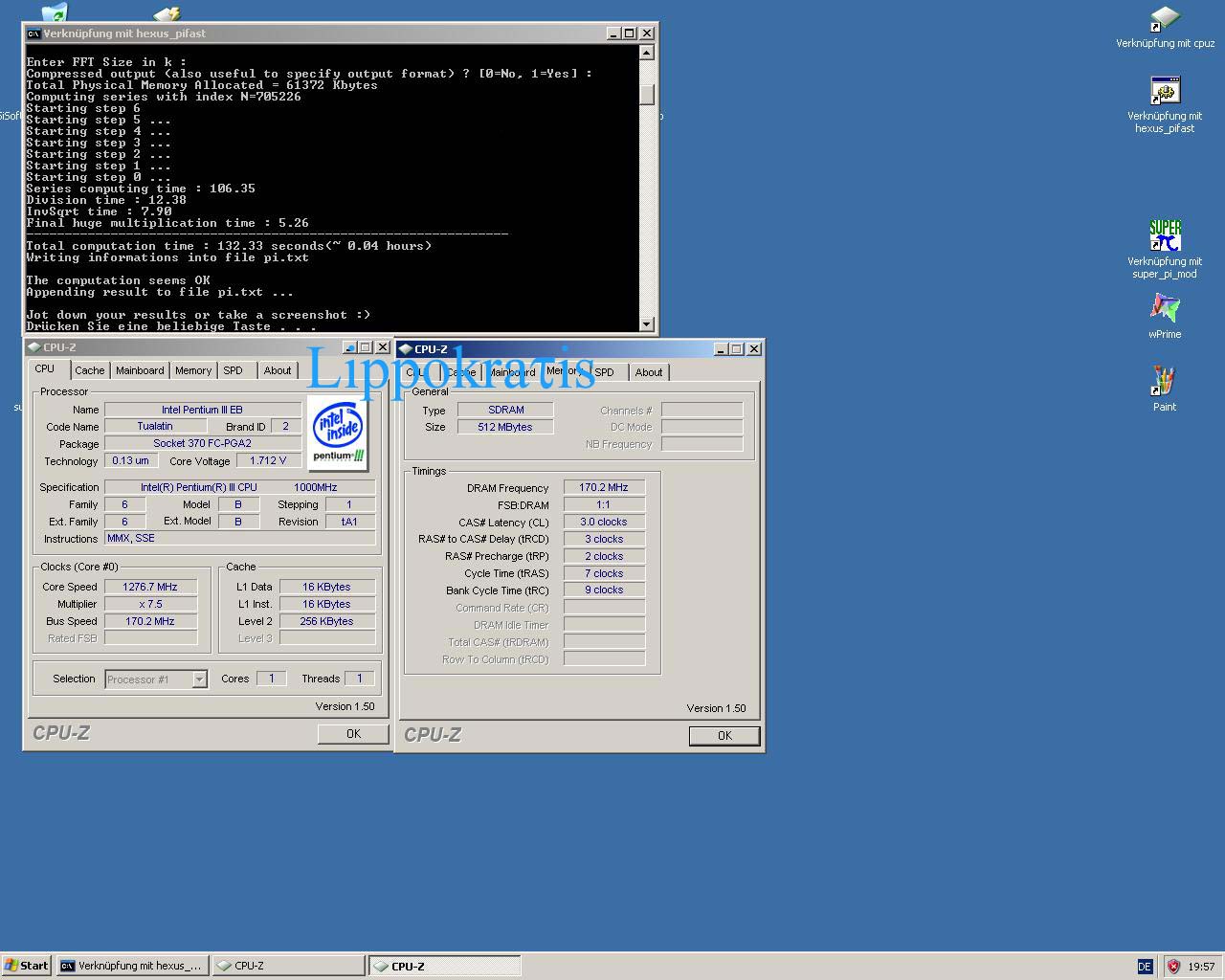Click the Core Speed 1276.7 MHz value
This screenshot has width=1225, height=980.
point(150,587)
